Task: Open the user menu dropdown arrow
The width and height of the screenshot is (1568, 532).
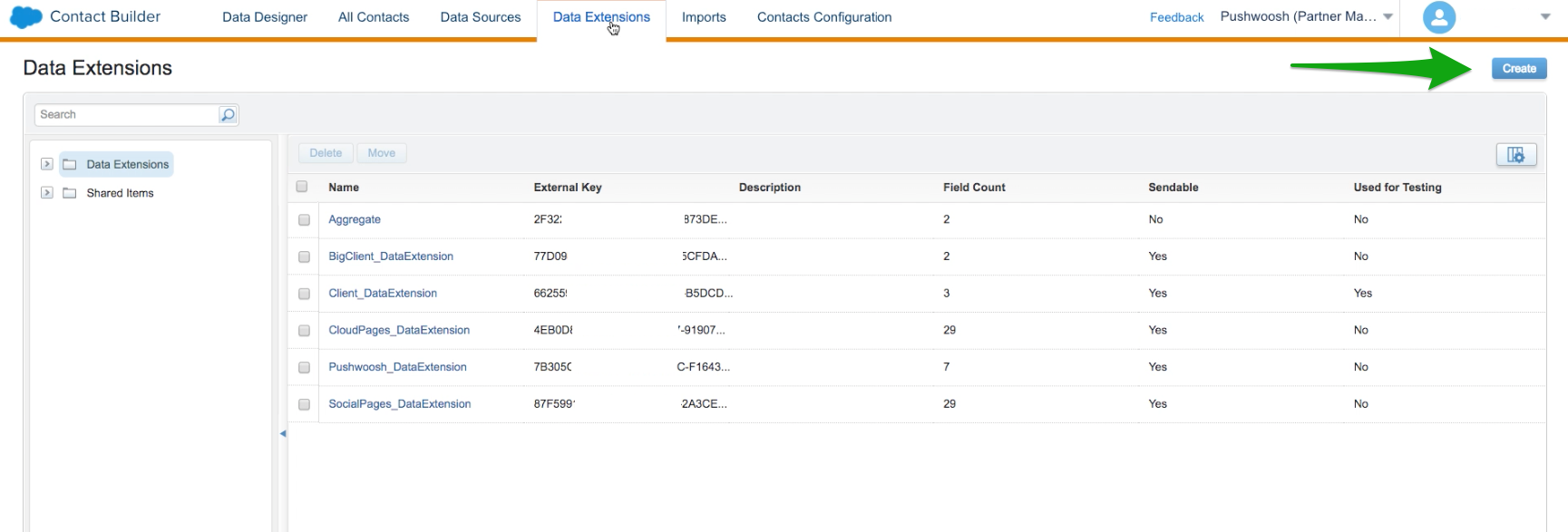Action: [1545, 17]
